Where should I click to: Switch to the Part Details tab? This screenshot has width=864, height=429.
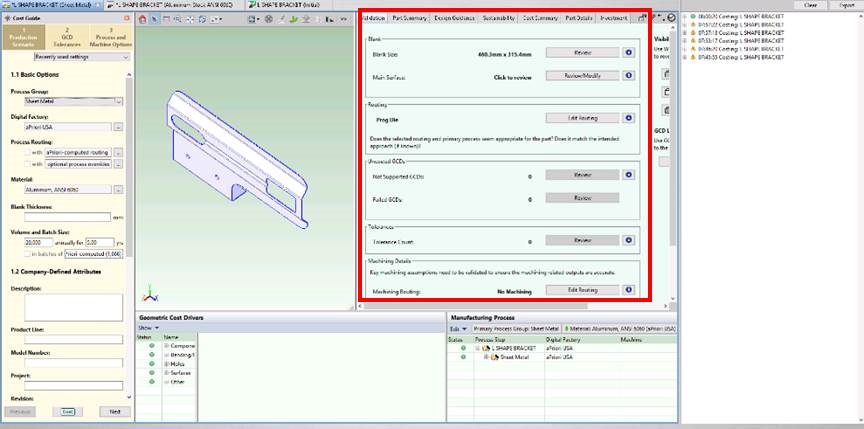coord(579,18)
